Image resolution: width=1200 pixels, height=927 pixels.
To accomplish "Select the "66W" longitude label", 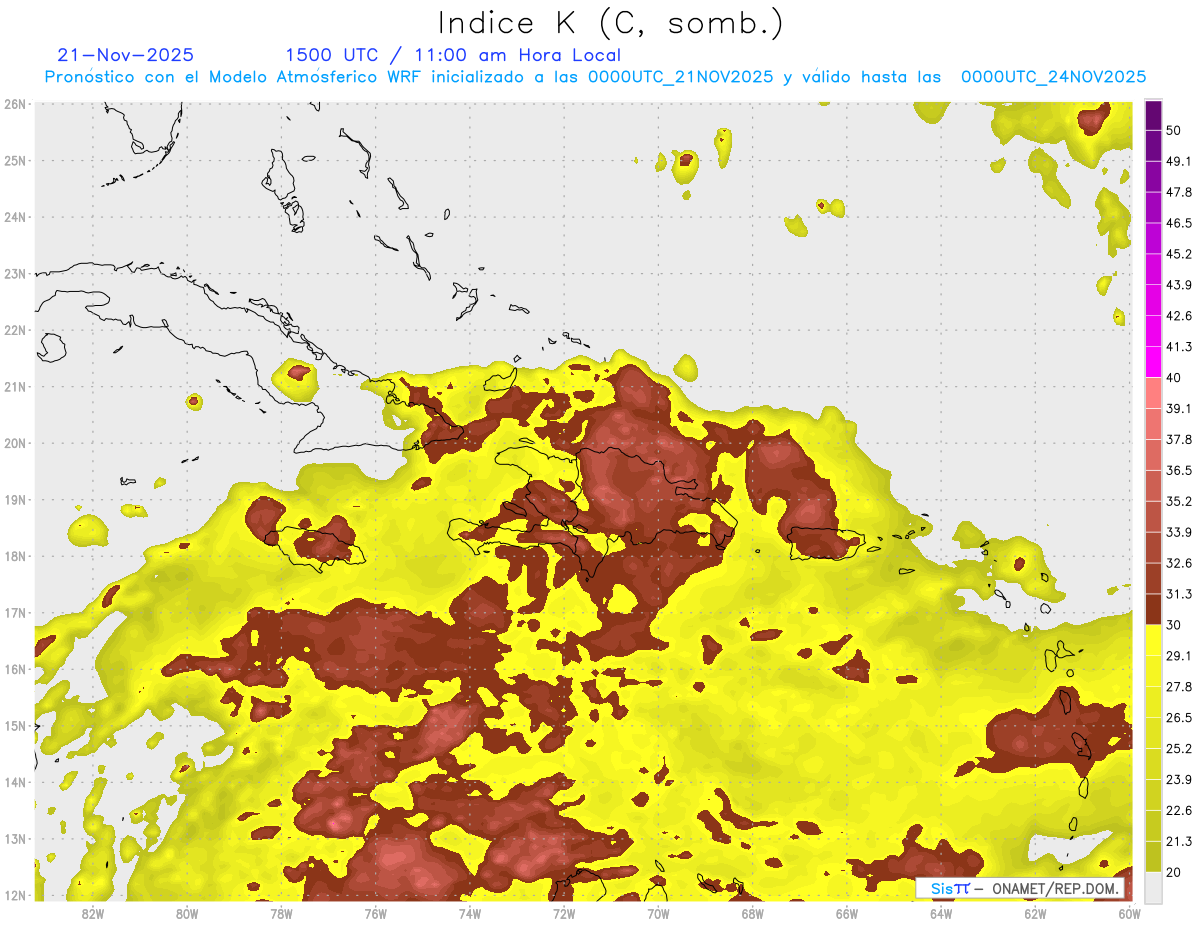I will pos(847,913).
